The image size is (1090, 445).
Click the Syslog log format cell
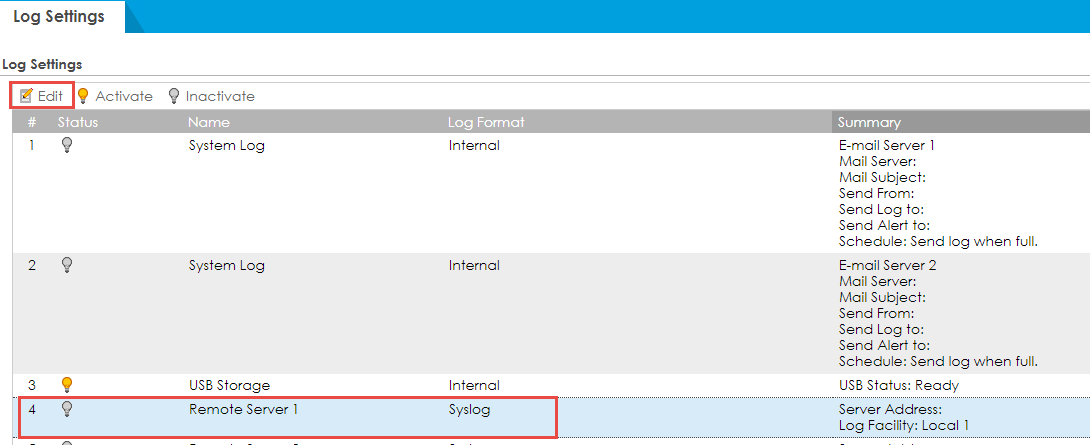click(x=469, y=410)
